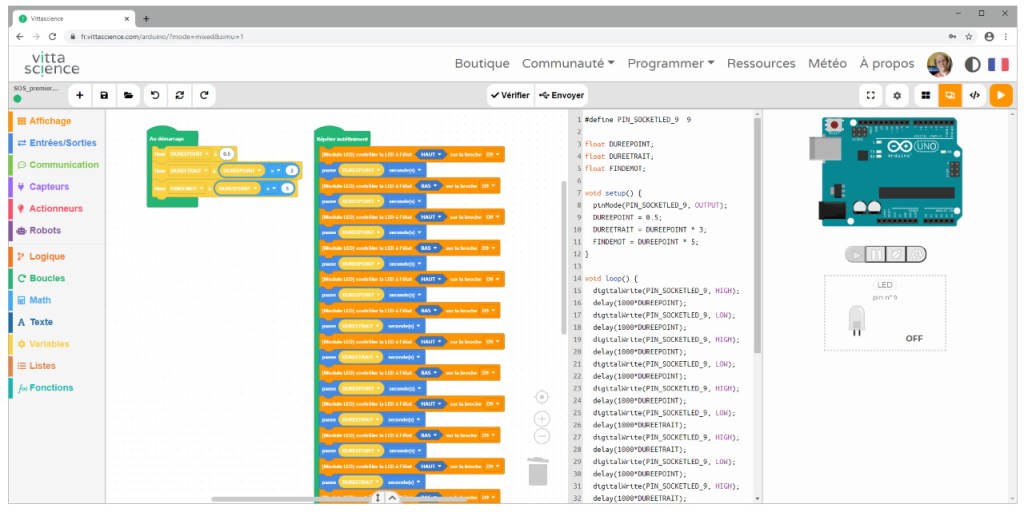Expand the Communauté dropdown menu

coord(568,63)
